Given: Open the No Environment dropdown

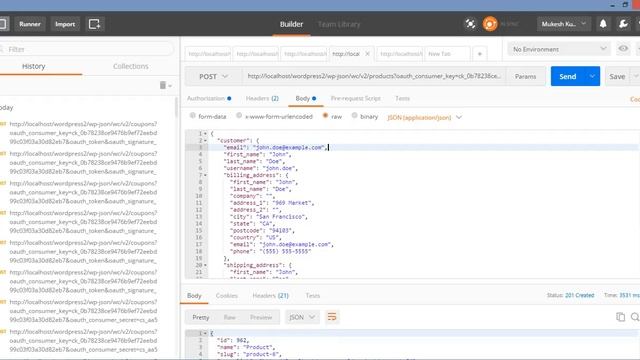Looking at the screenshot, I should (559, 49).
